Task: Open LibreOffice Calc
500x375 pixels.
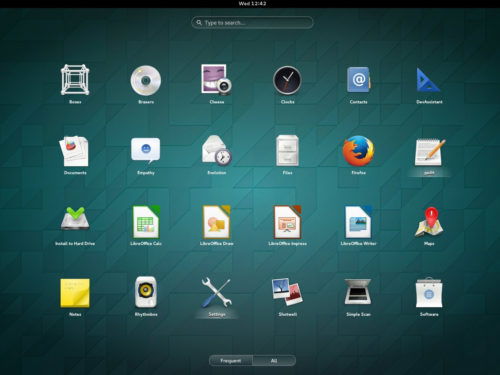Action: click(146, 222)
